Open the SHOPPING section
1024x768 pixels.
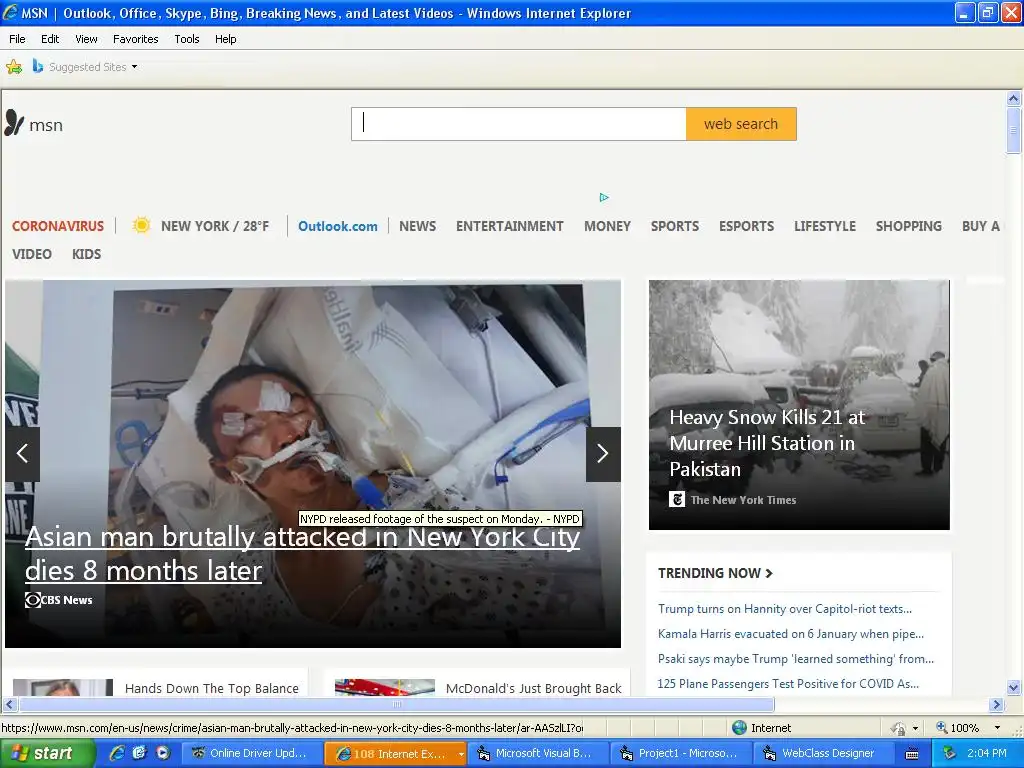(x=908, y=226)
